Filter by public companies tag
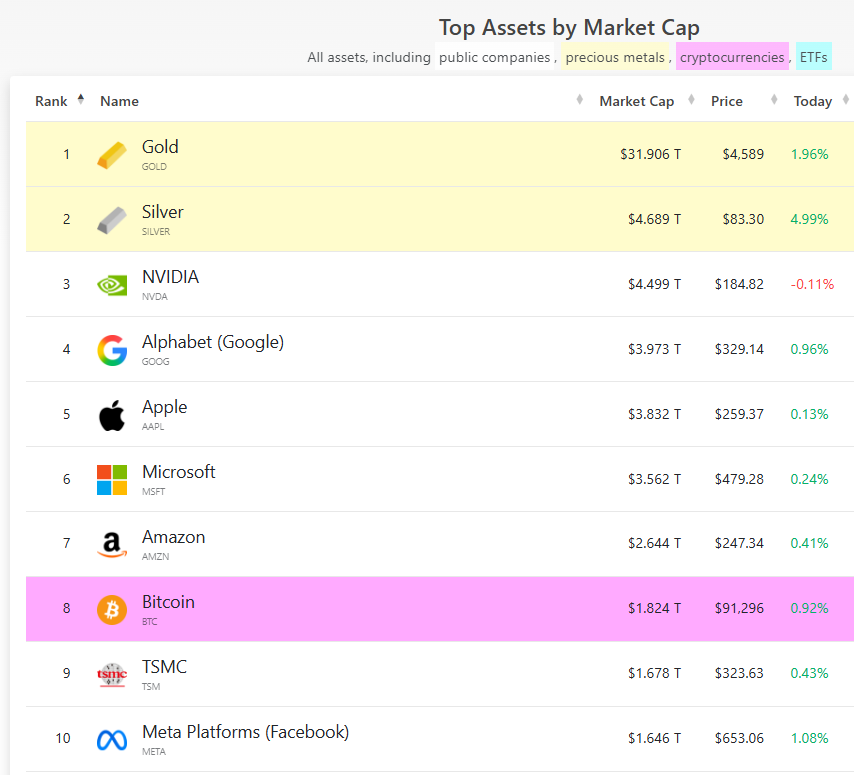Viewport: 854px width, 775px height. point(494,57)
